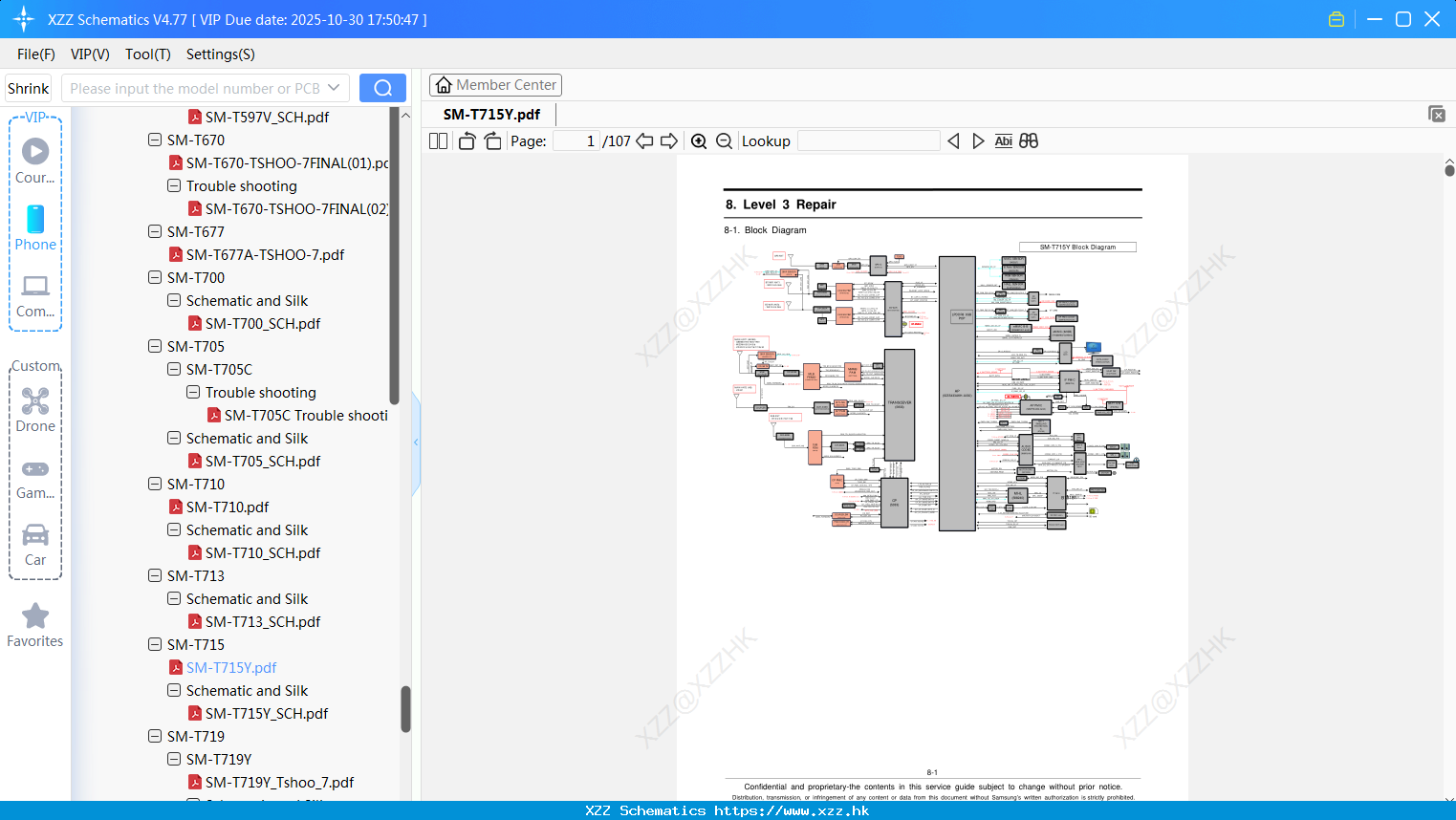Select the Phone category
Screen dimensions: 1456x820
pyautogui.click(x=35, y=227)
